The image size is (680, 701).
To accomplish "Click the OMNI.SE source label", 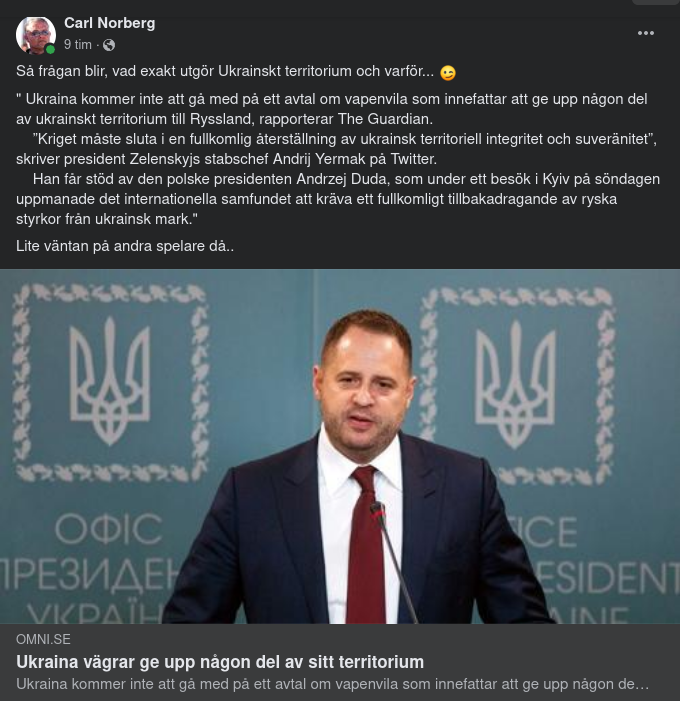I will click(43, 639).
